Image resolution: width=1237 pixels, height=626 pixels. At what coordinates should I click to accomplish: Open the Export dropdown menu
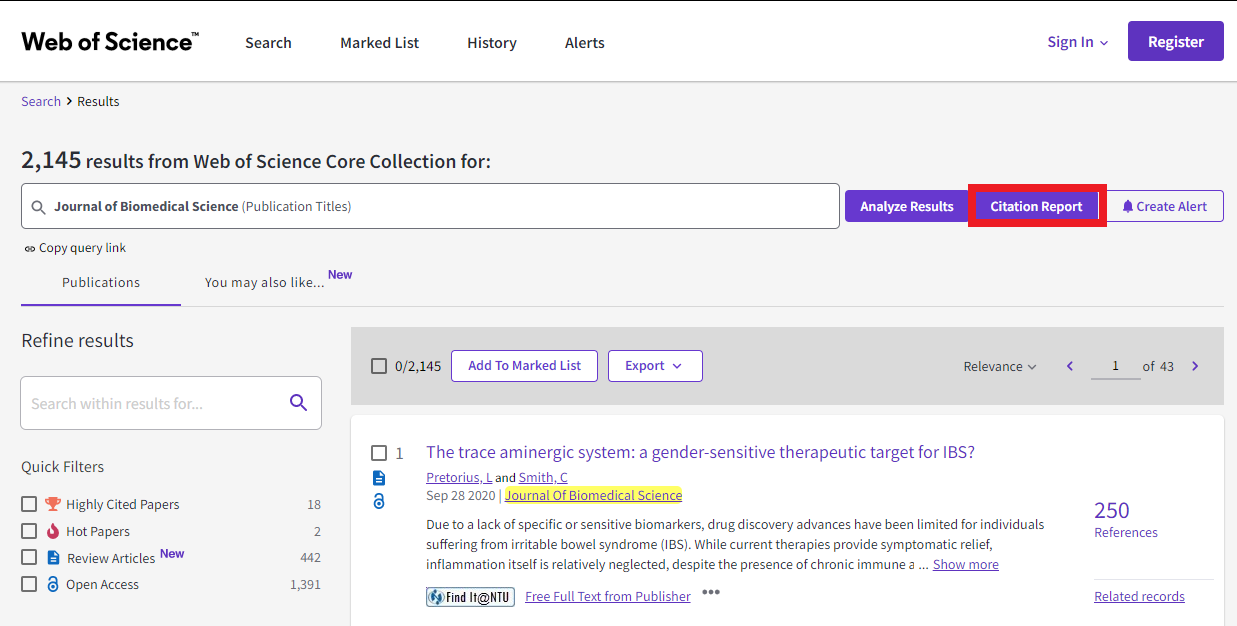(655, 366)
